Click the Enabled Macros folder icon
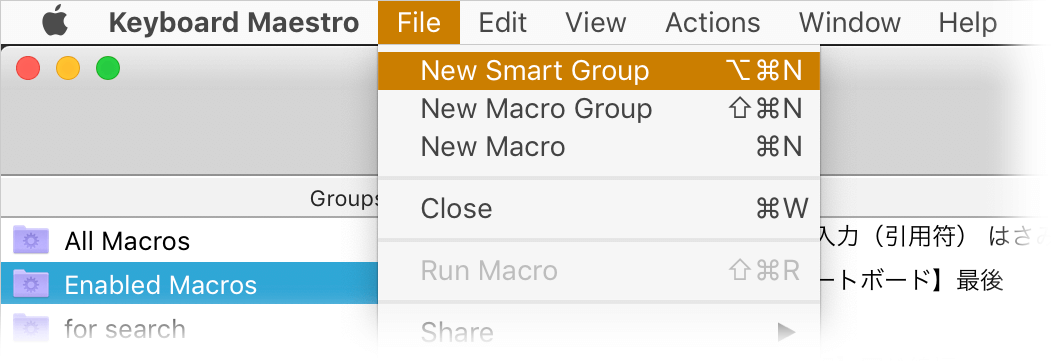This screenshot has height=361, width=1051. (x=31, y=285)
